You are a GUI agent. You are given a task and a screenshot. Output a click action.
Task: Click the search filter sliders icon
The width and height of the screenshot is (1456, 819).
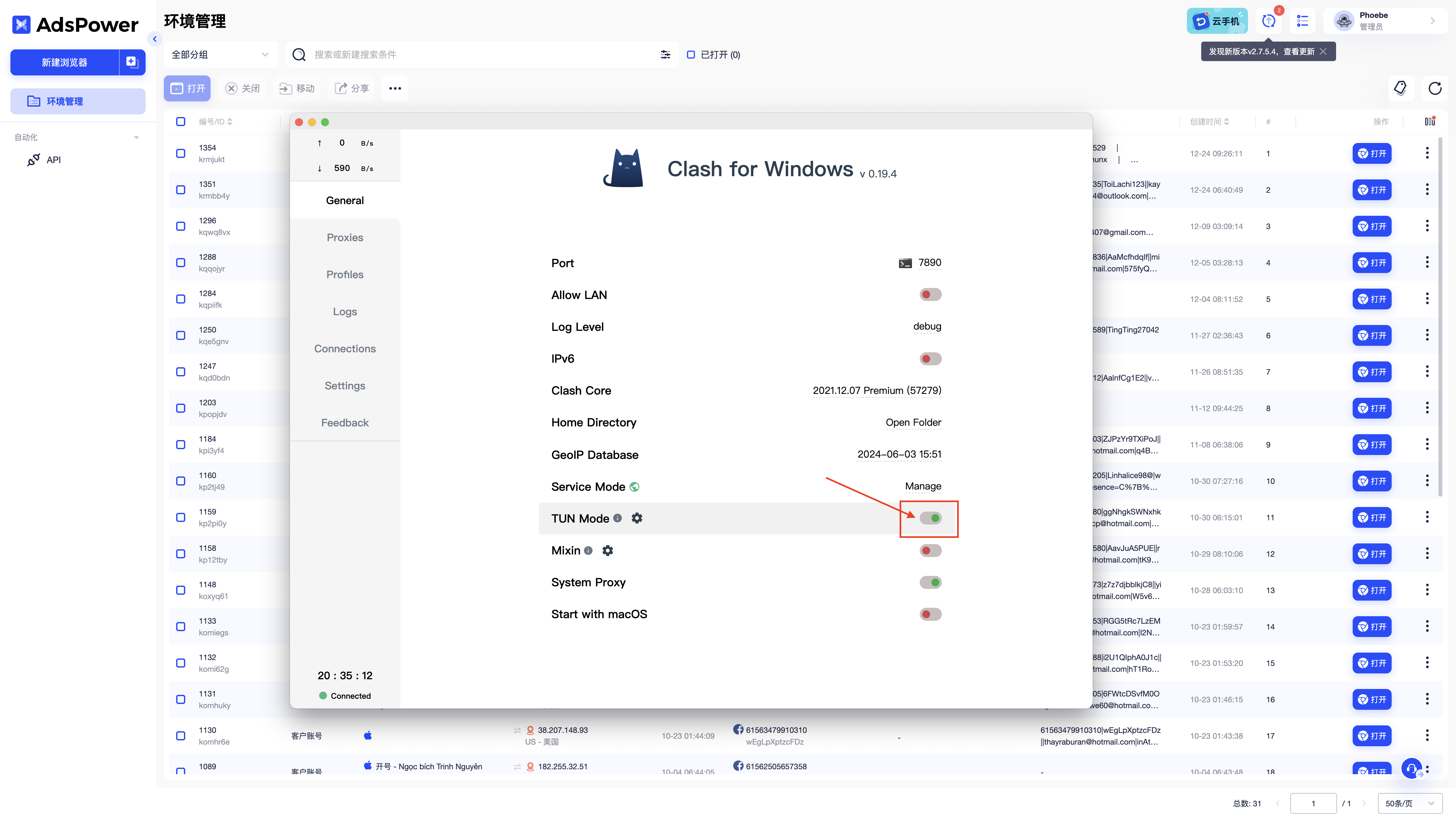click(x=665, y=54)
